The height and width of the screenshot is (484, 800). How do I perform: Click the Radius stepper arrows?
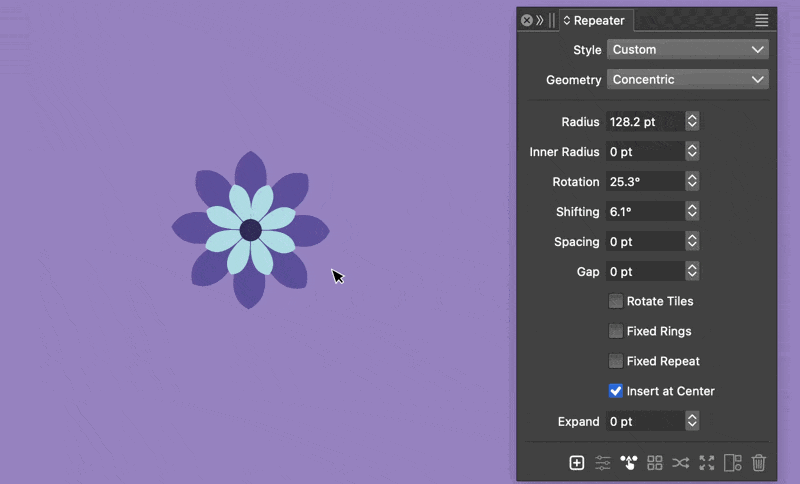coord(692,122)
